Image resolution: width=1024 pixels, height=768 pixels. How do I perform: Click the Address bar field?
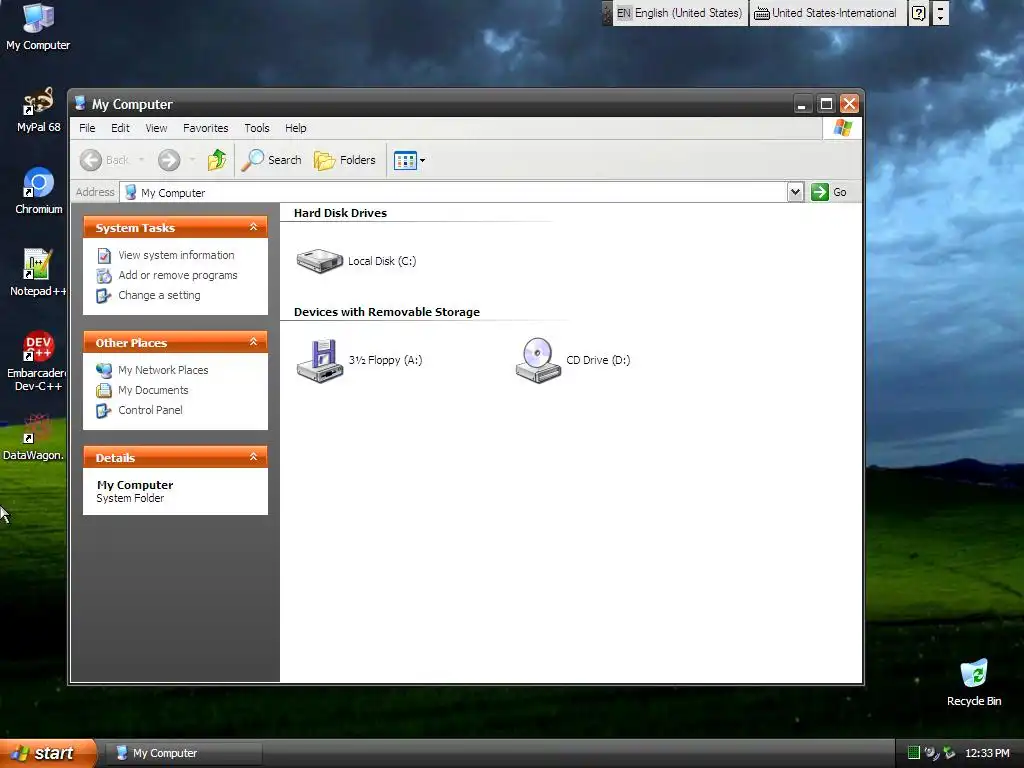(454, 192)
